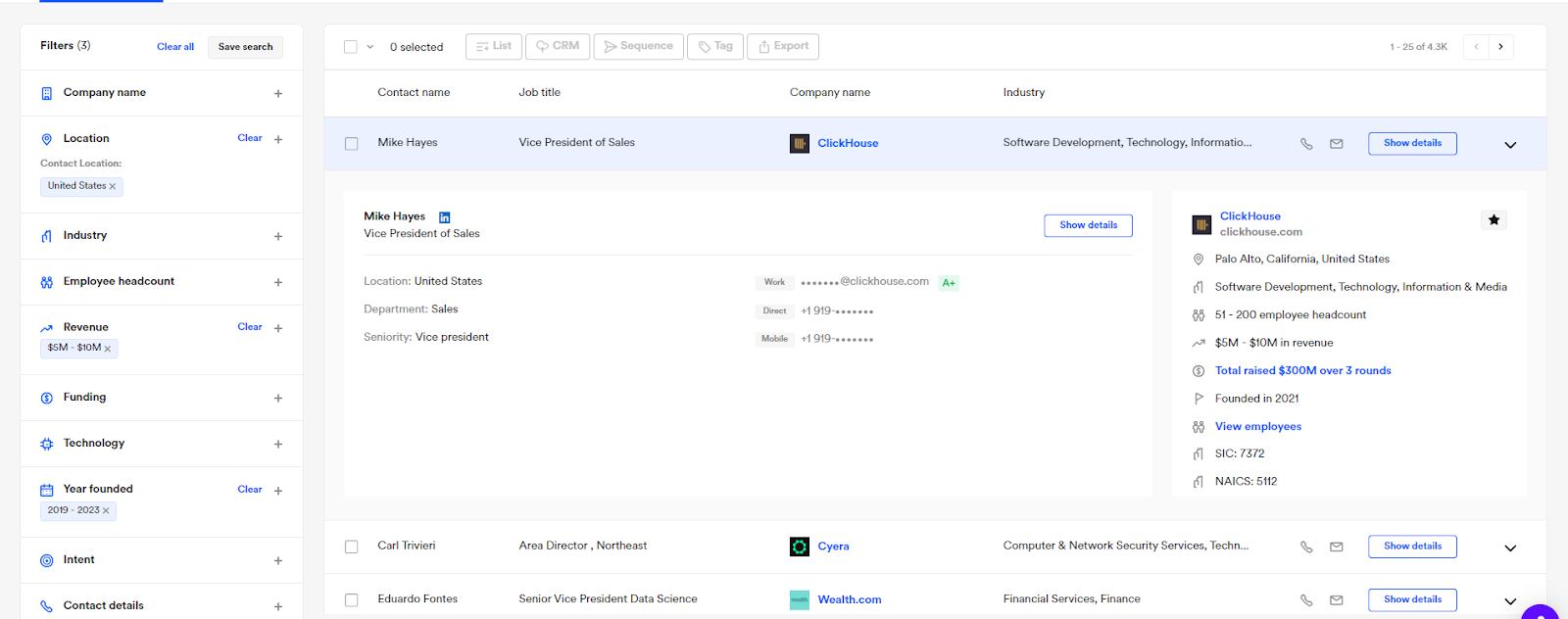Click the email icon in Eduardo Fontes row
The height and width of the screenshot is (619, 1568).
tap(1336, 600)
